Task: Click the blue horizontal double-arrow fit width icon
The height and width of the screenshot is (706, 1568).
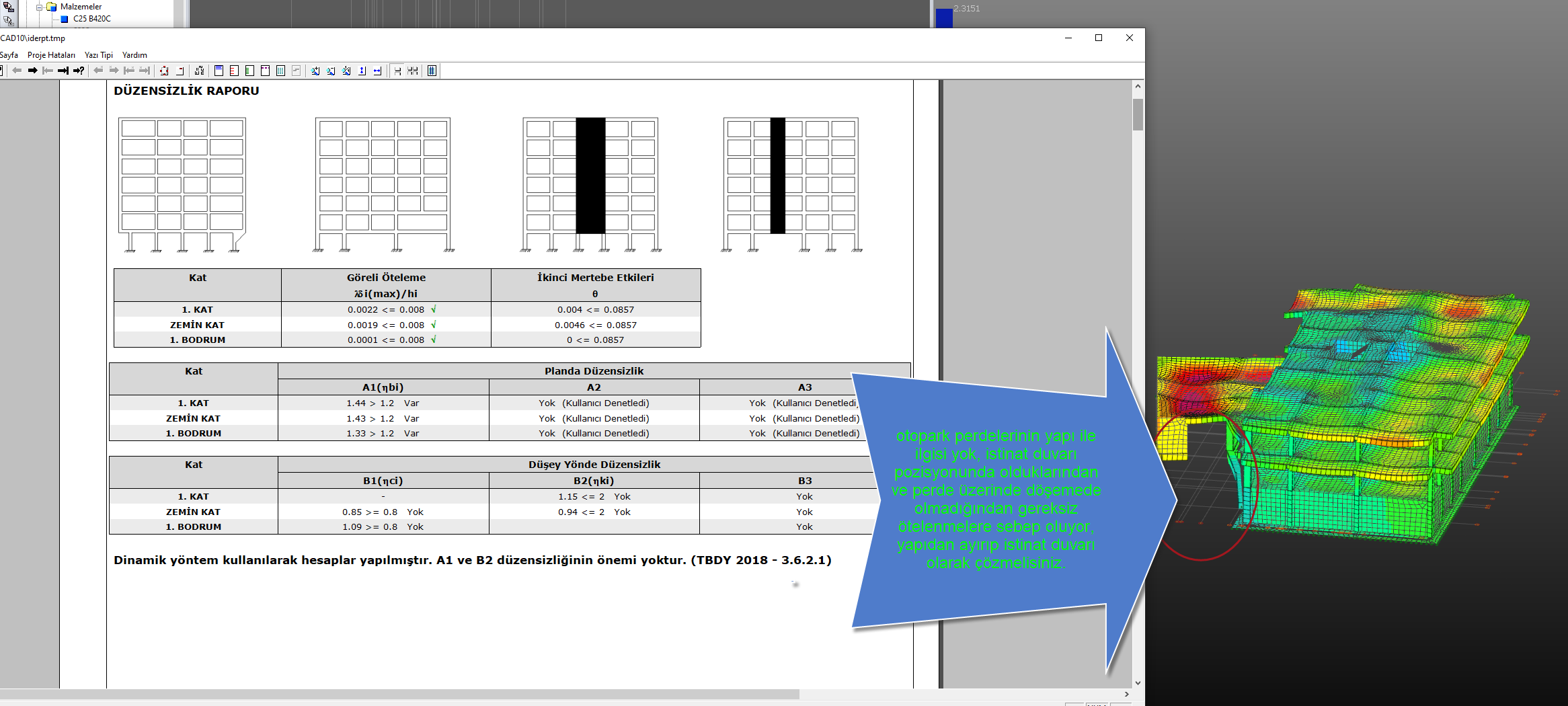Action: pos(377,71)
